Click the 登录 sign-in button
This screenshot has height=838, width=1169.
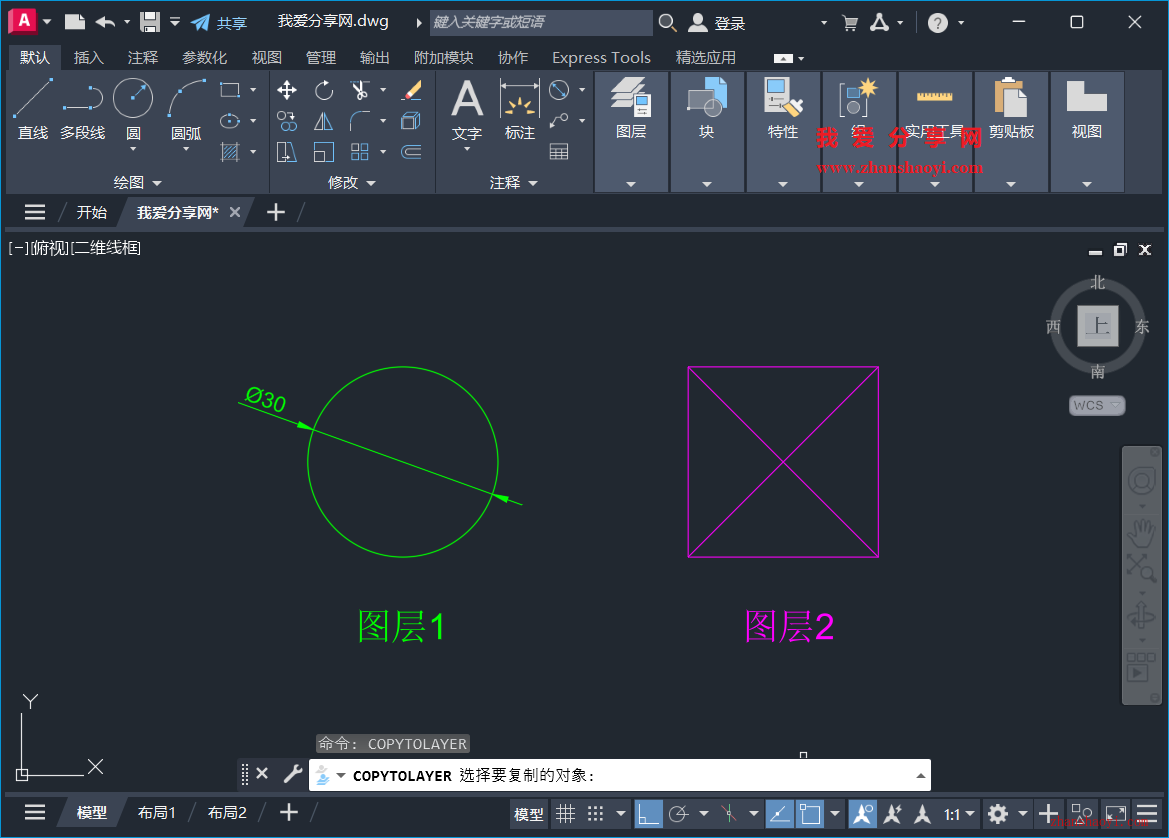point(716,23)
